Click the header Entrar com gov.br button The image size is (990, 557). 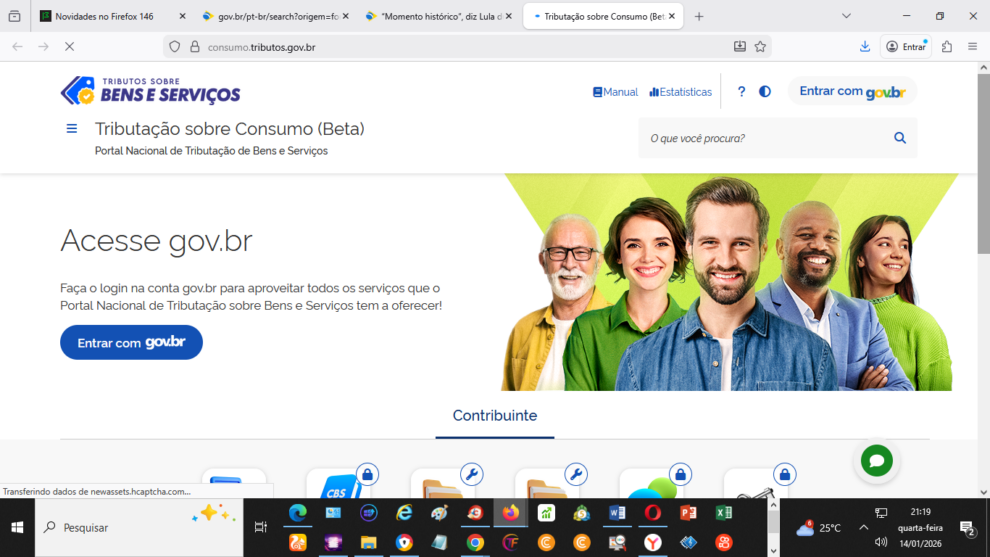point(852,91)
